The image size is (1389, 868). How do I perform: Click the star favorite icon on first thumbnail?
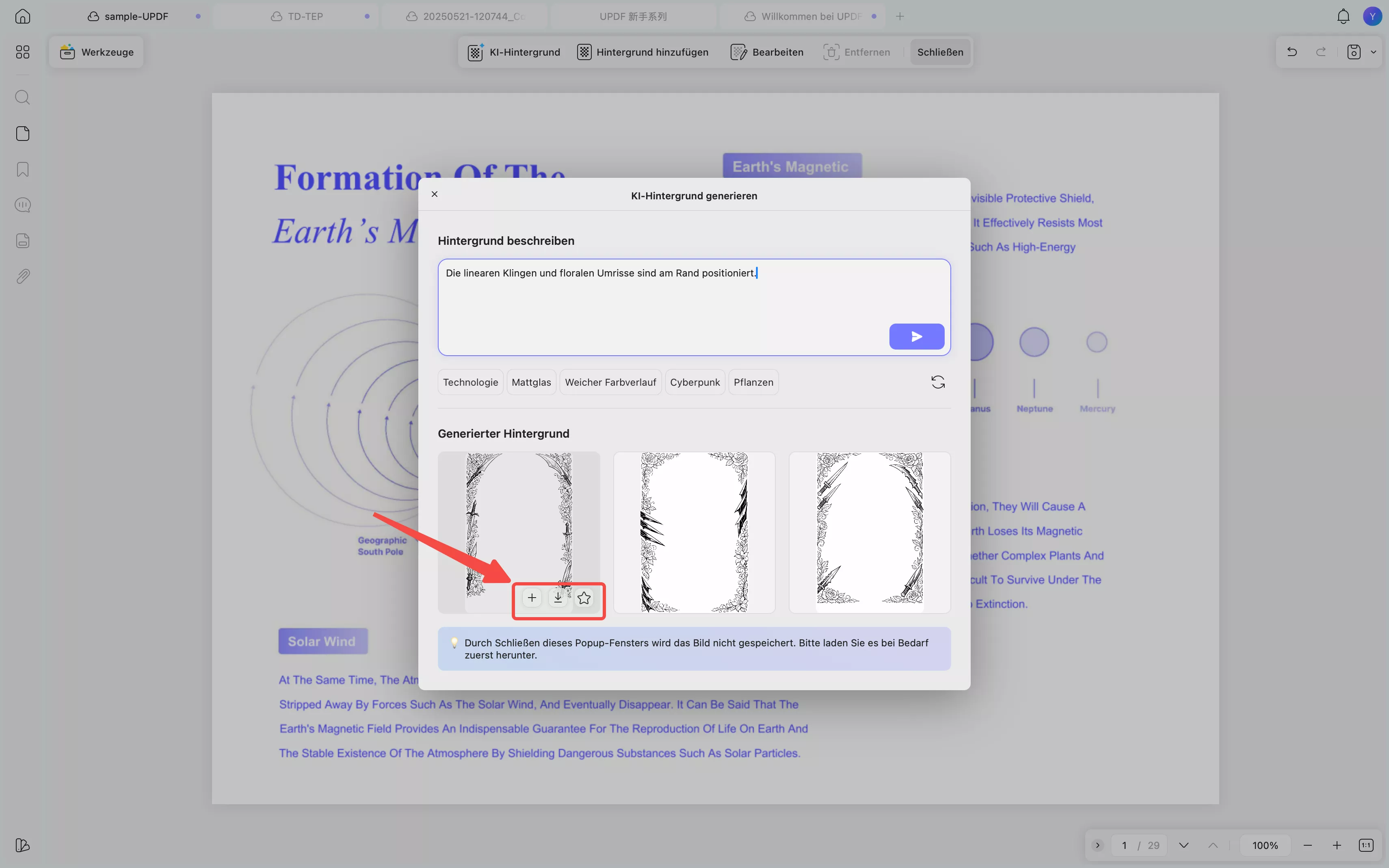584,598
